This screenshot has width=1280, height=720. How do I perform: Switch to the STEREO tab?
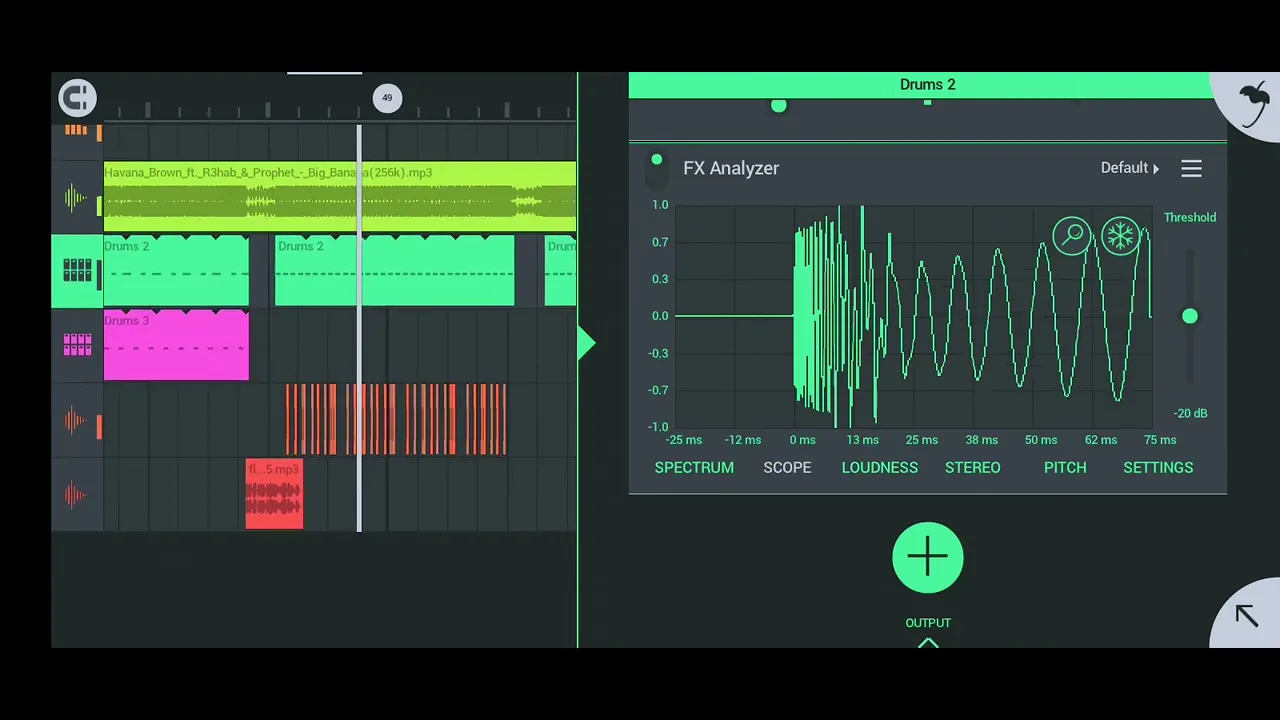[x=973, y=468]
